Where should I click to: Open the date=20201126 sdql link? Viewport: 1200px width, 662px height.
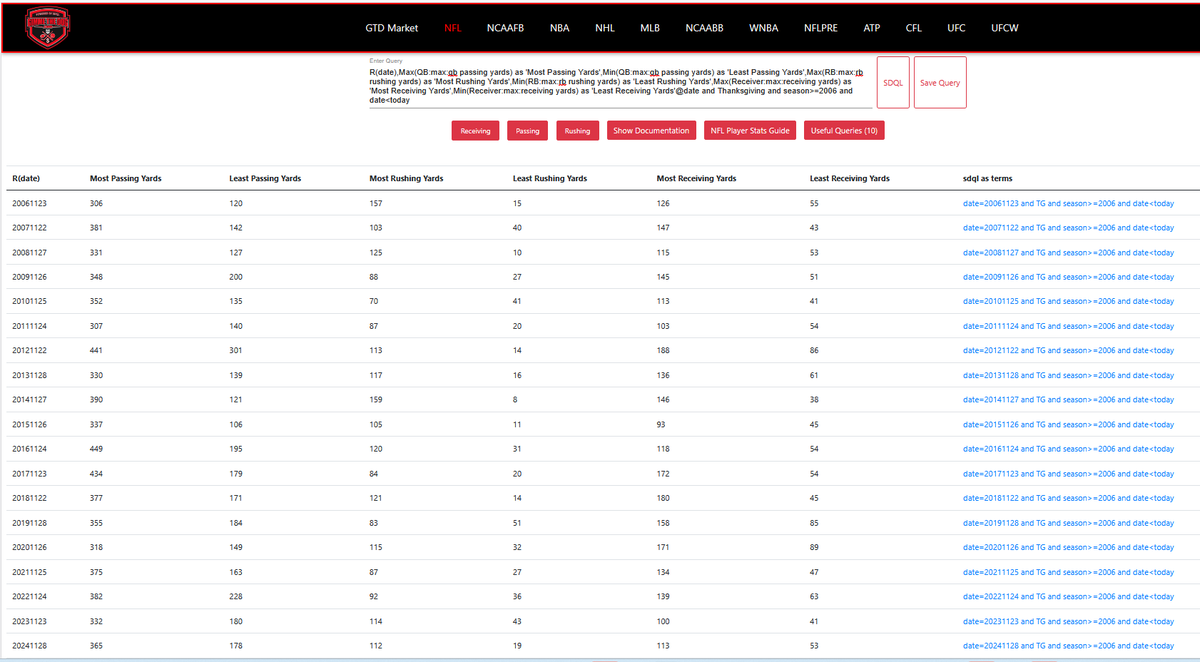(x=1068, y=547)
